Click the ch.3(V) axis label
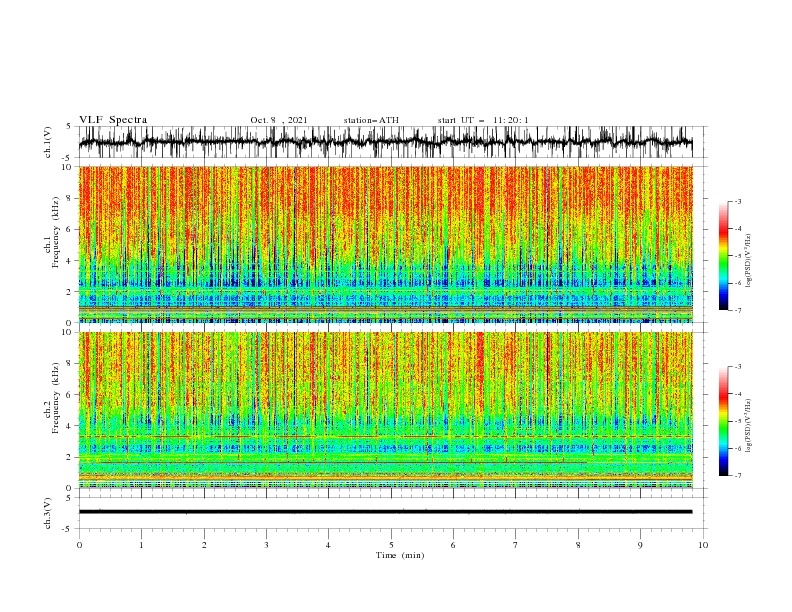The height and width of the screenshot is (612, 792). 48,513
